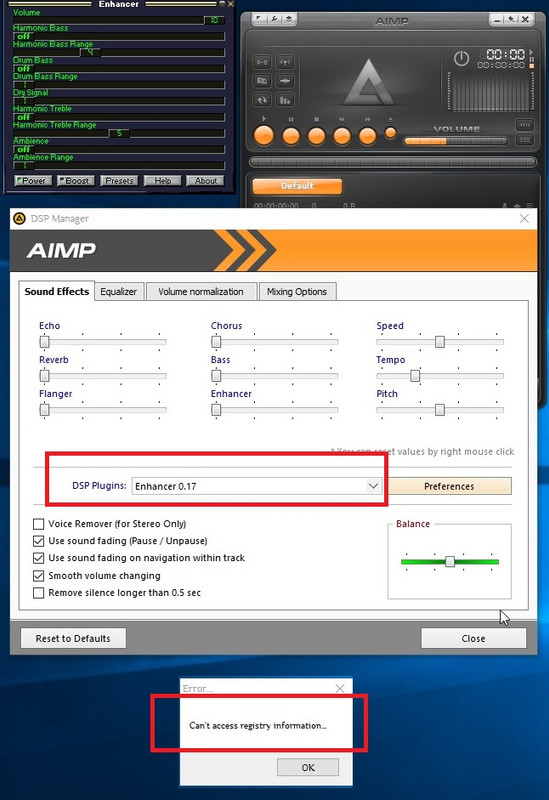Image resolution: width=549 pixels, height=800 pixels.
Task: Switch to the Equalizer tab
Action: point(118,292)
